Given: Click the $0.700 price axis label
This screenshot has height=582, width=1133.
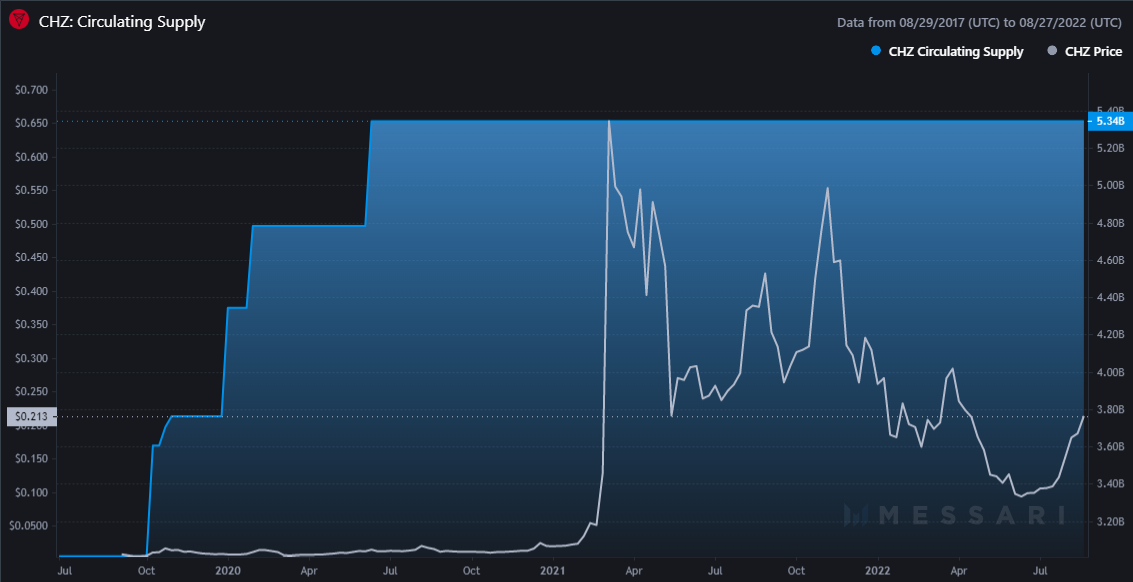Looking at the screenshot, I should point(31,90).
